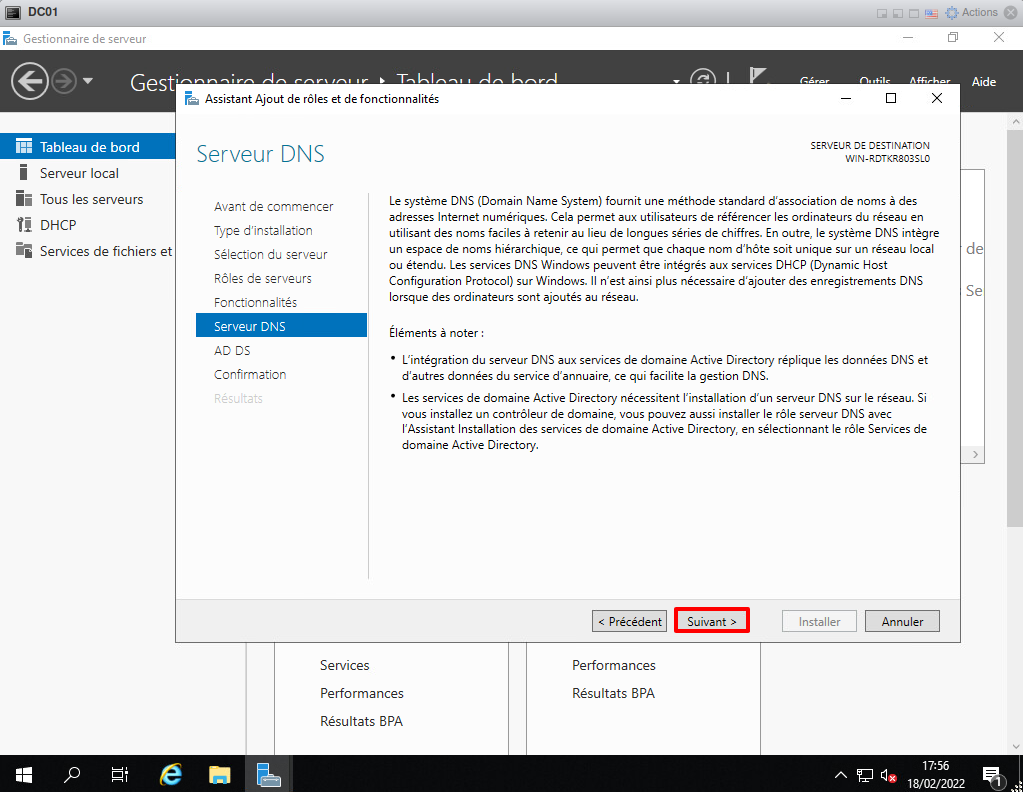Click the back navigation arrow in Server Manager

tap(30, 81)
